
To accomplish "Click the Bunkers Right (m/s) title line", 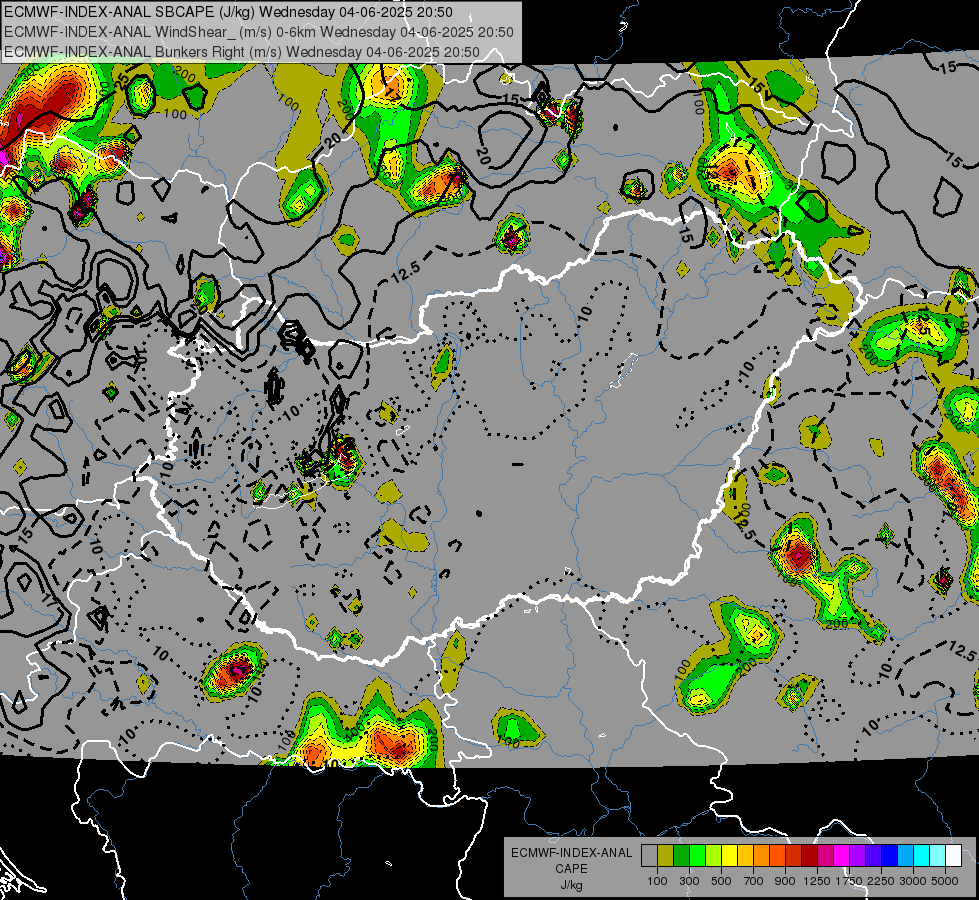I will click(242, 52).
